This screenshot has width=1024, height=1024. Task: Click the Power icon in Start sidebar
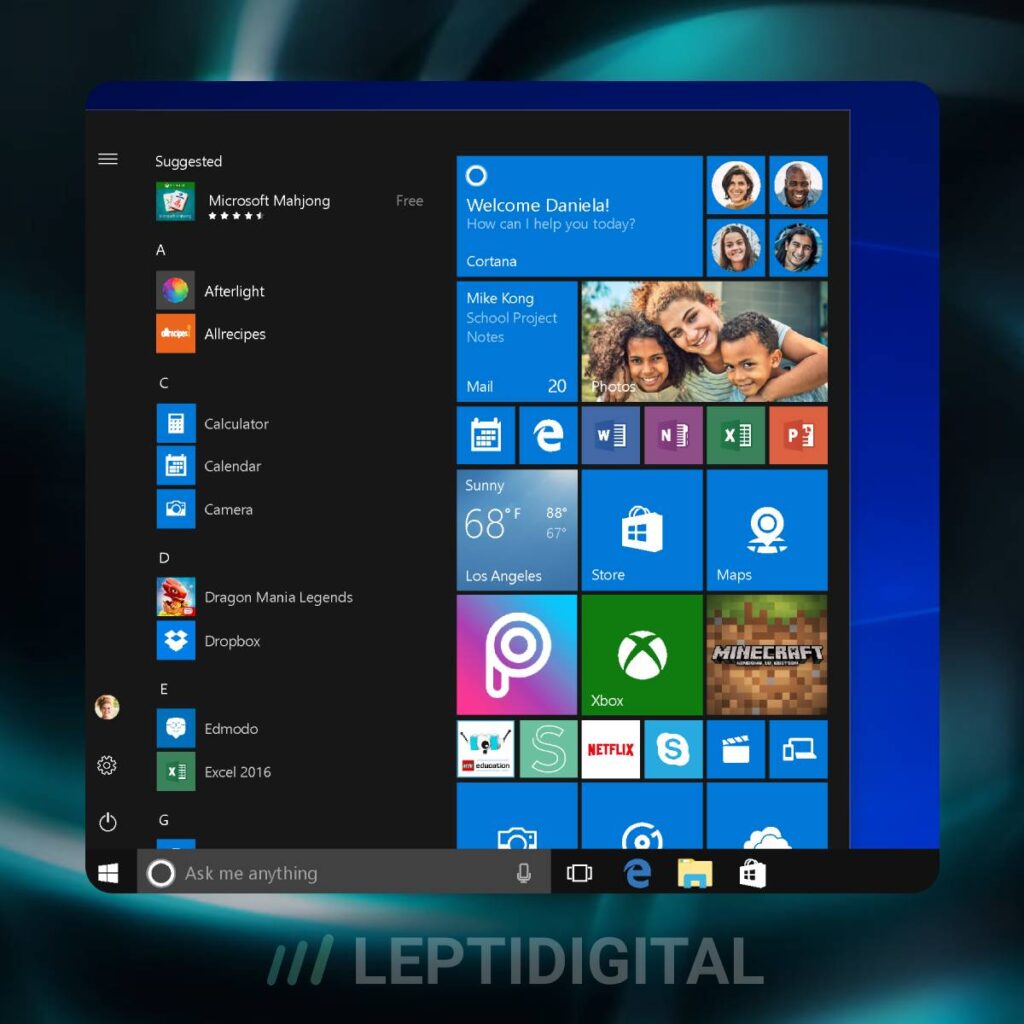point(108,822)
